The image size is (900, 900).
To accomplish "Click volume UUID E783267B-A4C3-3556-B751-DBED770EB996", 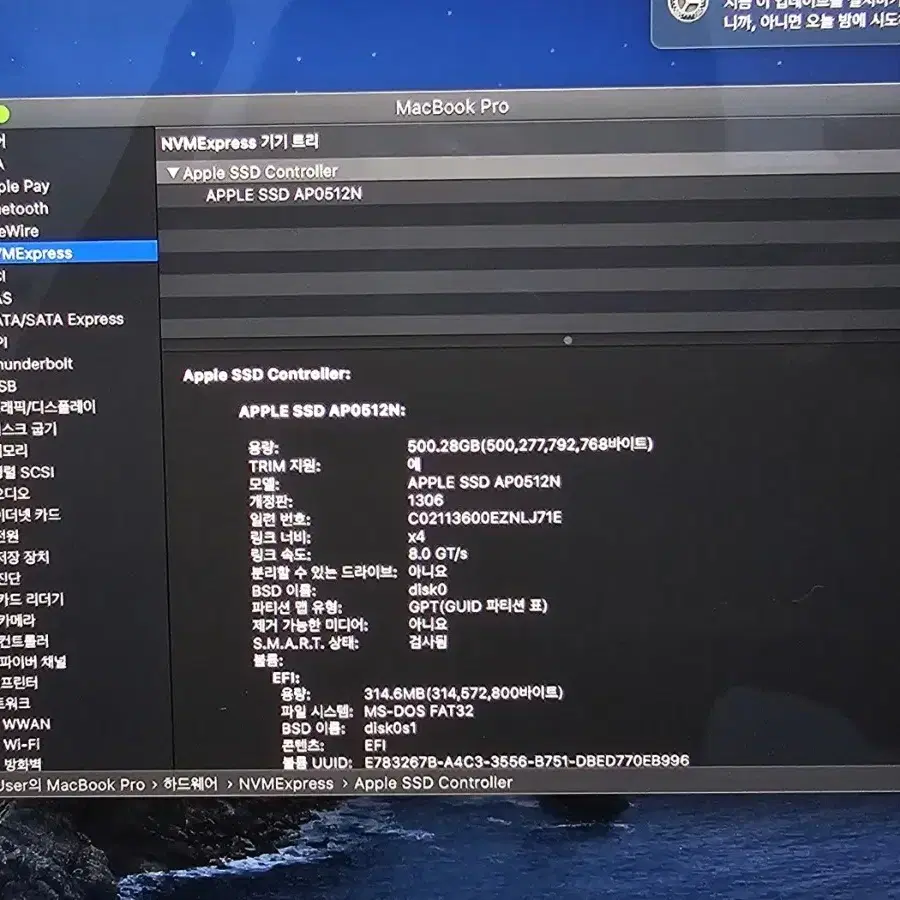I will coord(527,761).
